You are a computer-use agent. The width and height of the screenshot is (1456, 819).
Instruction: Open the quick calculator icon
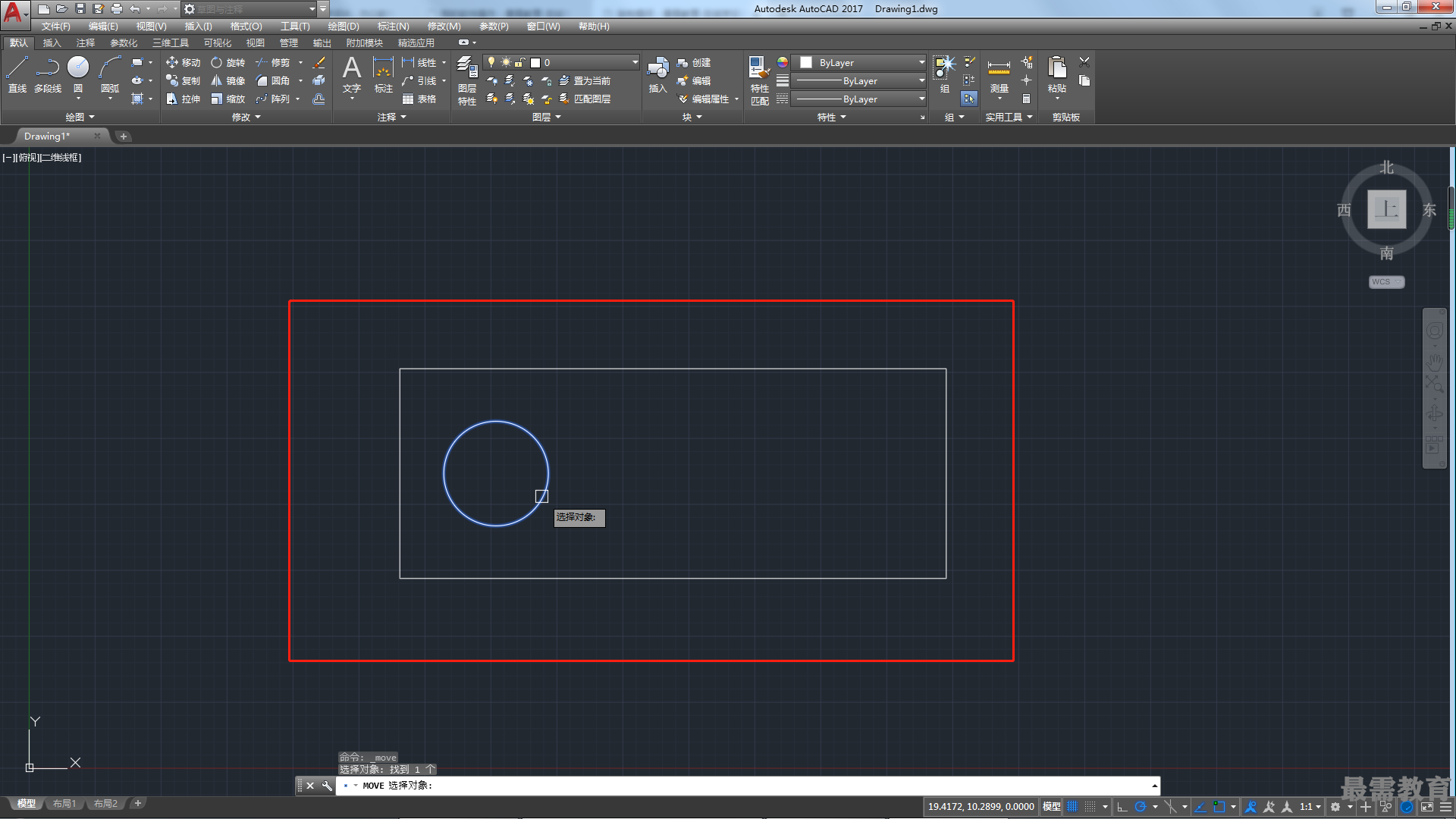(x=1026, y=99)
